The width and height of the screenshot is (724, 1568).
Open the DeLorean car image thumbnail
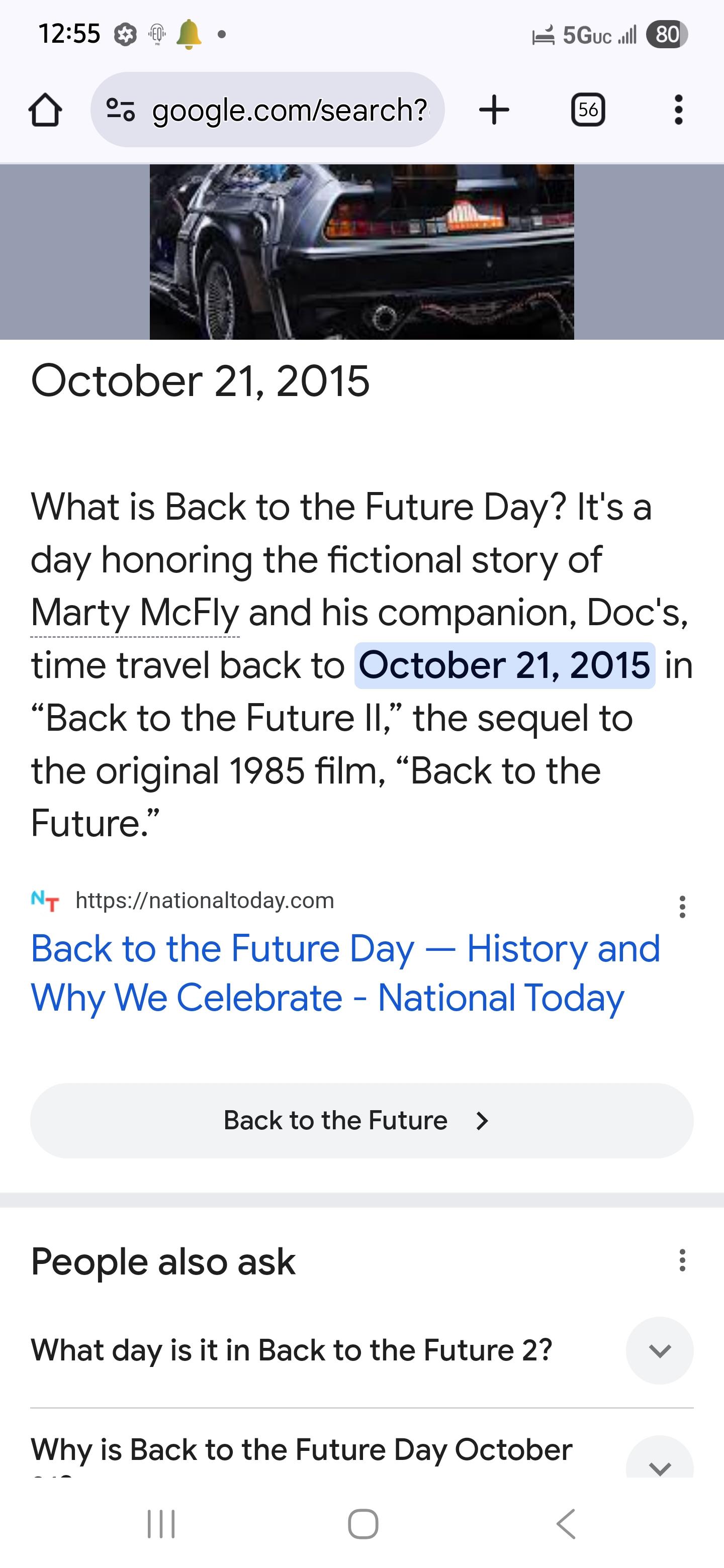[361, 251]
